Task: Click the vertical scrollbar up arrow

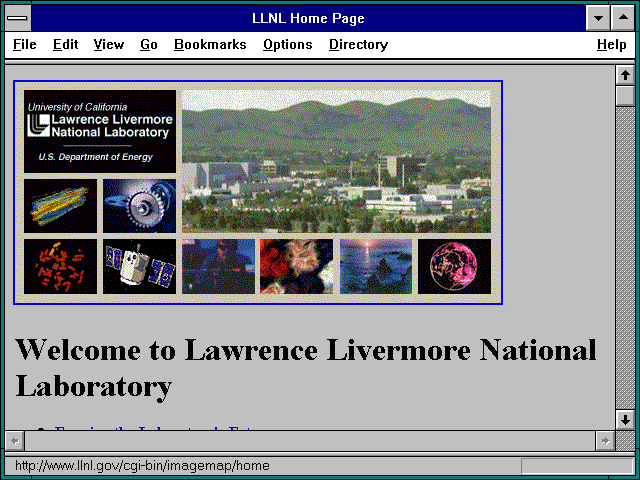Action: pos(625,76)
